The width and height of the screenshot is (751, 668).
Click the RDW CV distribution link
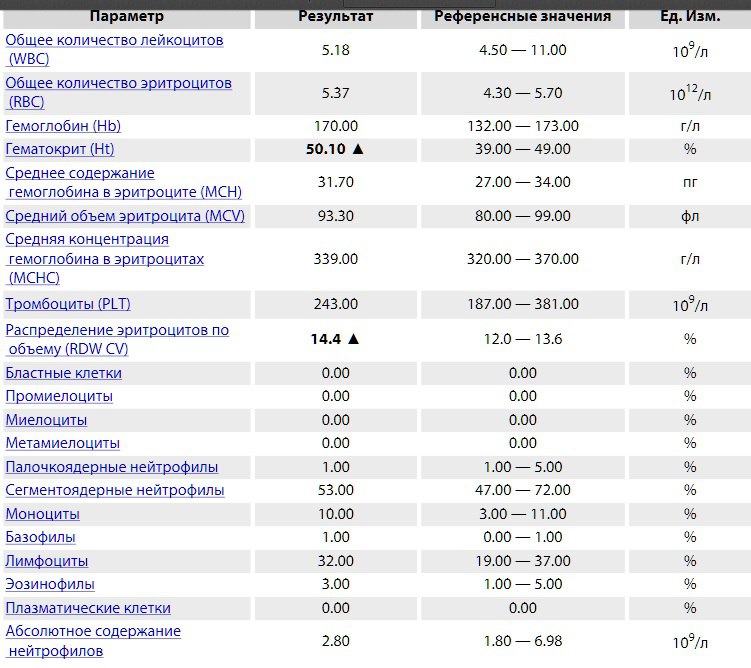[117, 339]
